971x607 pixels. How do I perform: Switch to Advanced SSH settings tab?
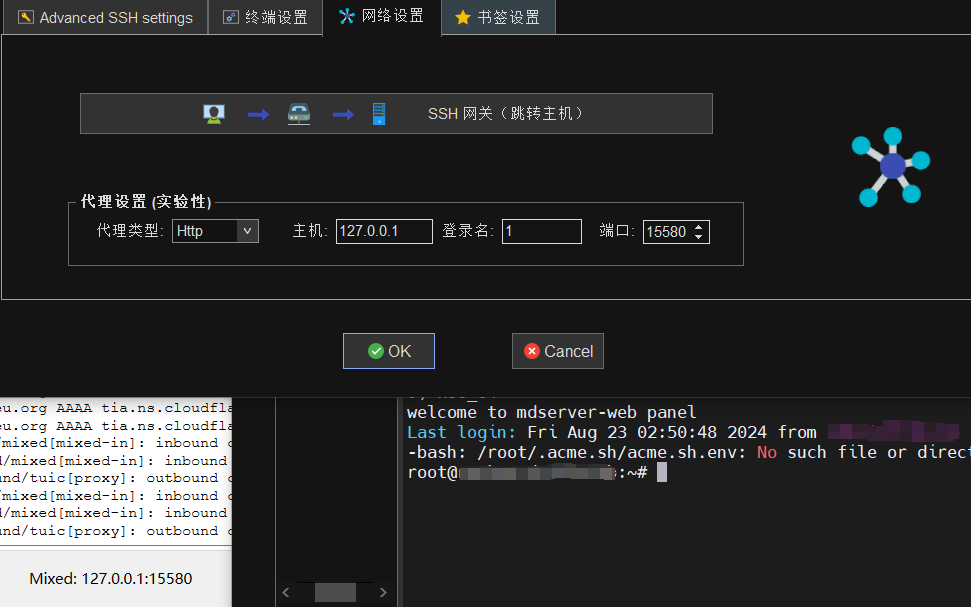(x=105, y=17)
